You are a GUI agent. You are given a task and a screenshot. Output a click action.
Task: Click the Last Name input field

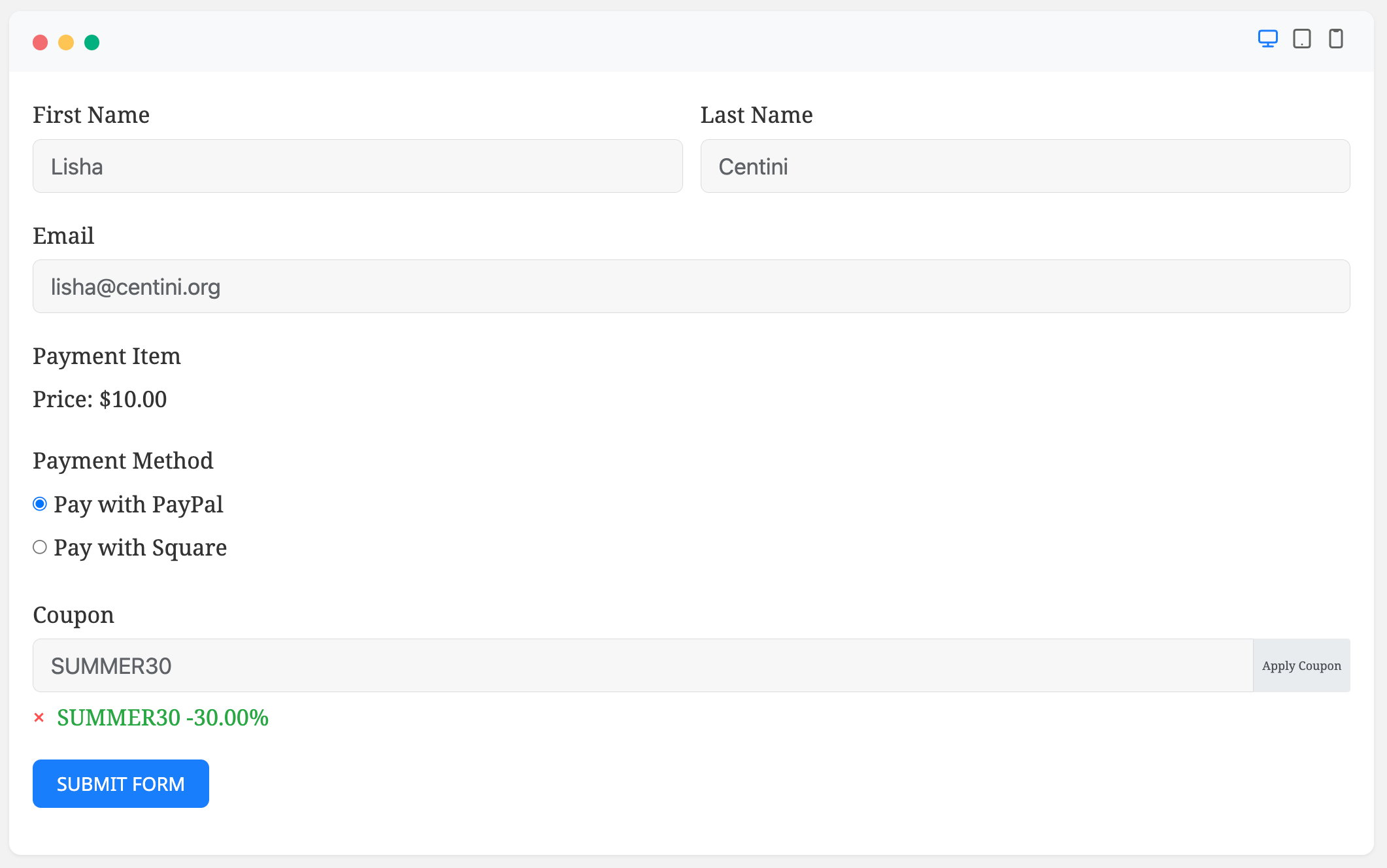[x=1025, y=166]
